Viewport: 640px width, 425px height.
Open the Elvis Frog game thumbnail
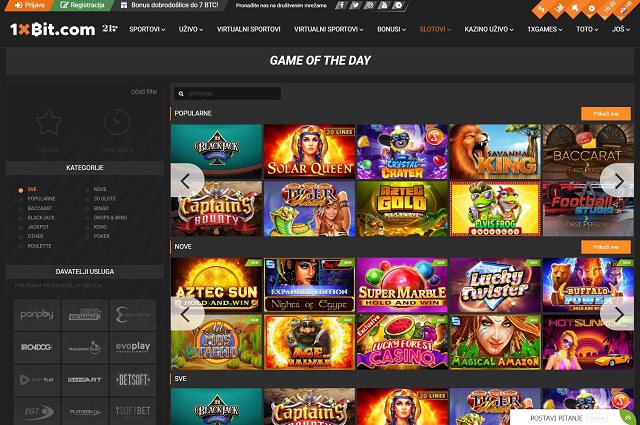coord(495,209)
